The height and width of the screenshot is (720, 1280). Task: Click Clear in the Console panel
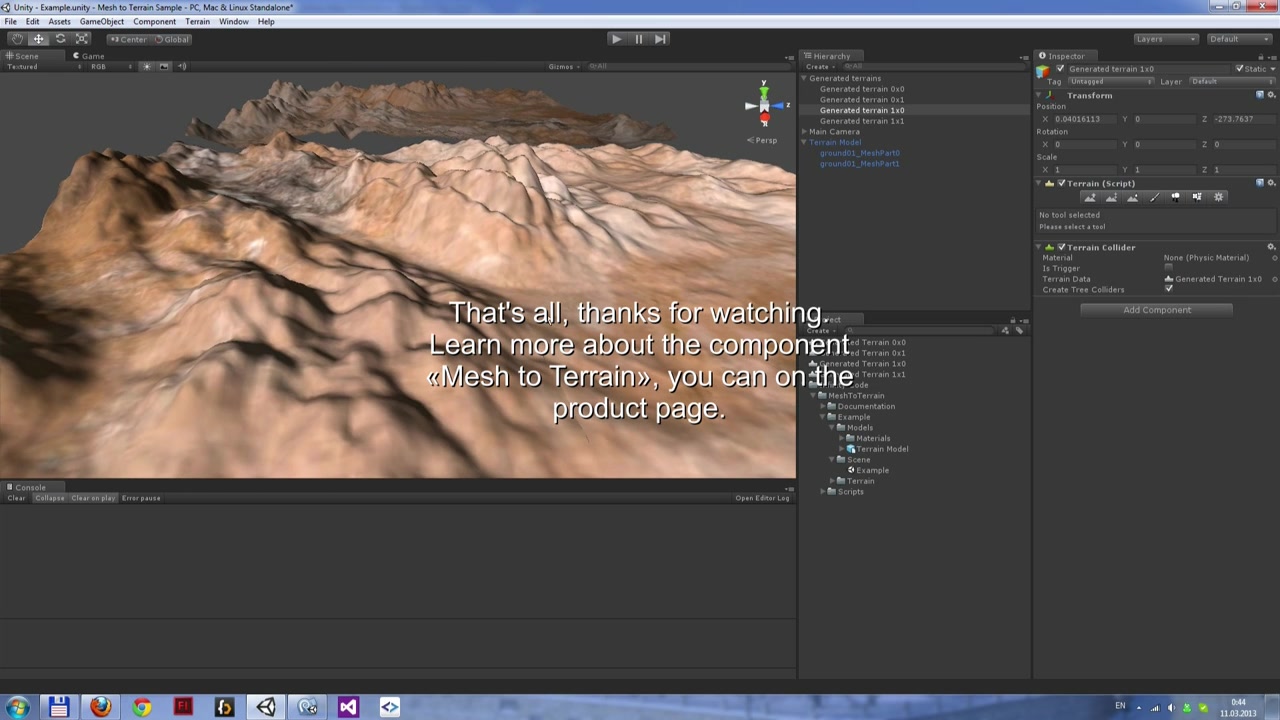coord(15,497)
